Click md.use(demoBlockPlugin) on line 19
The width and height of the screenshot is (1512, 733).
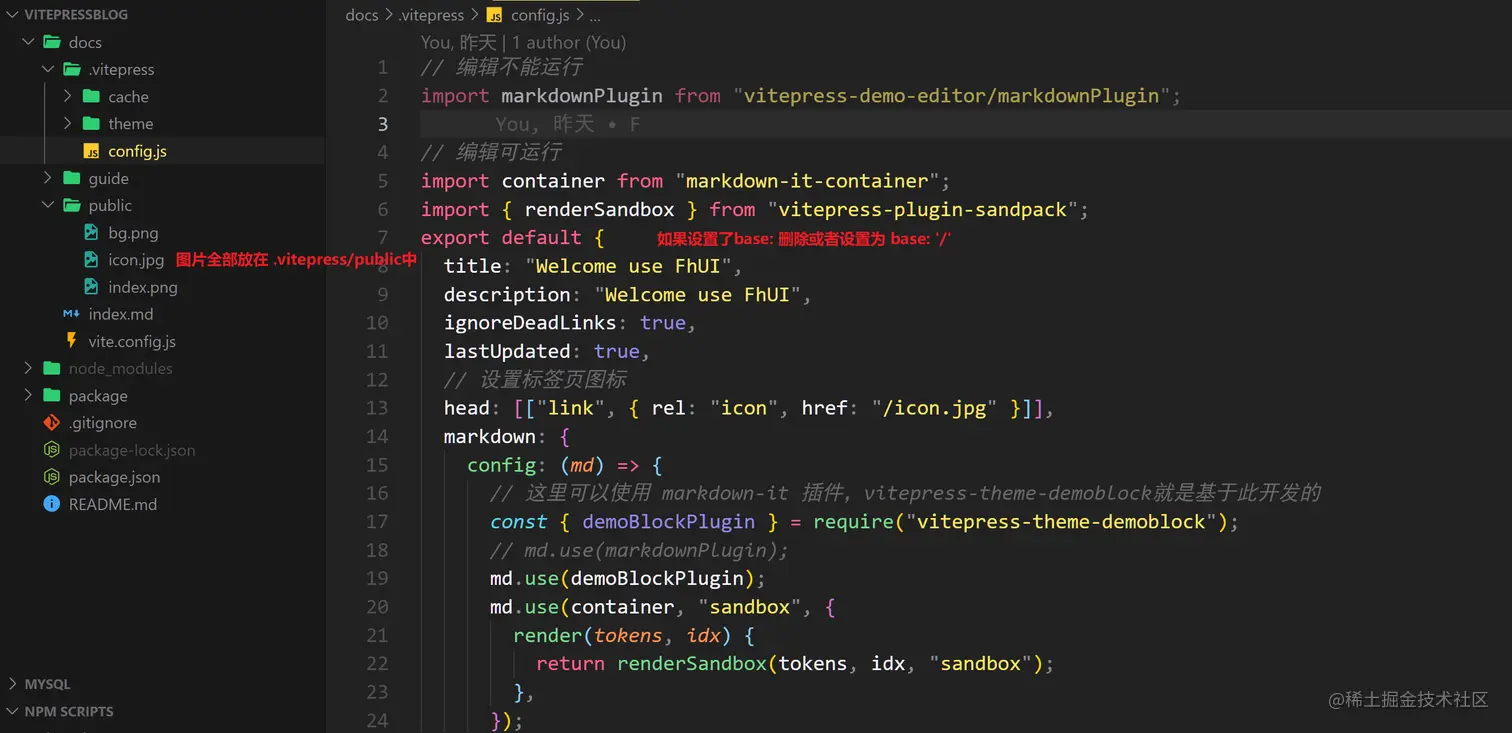coord(627,579)
